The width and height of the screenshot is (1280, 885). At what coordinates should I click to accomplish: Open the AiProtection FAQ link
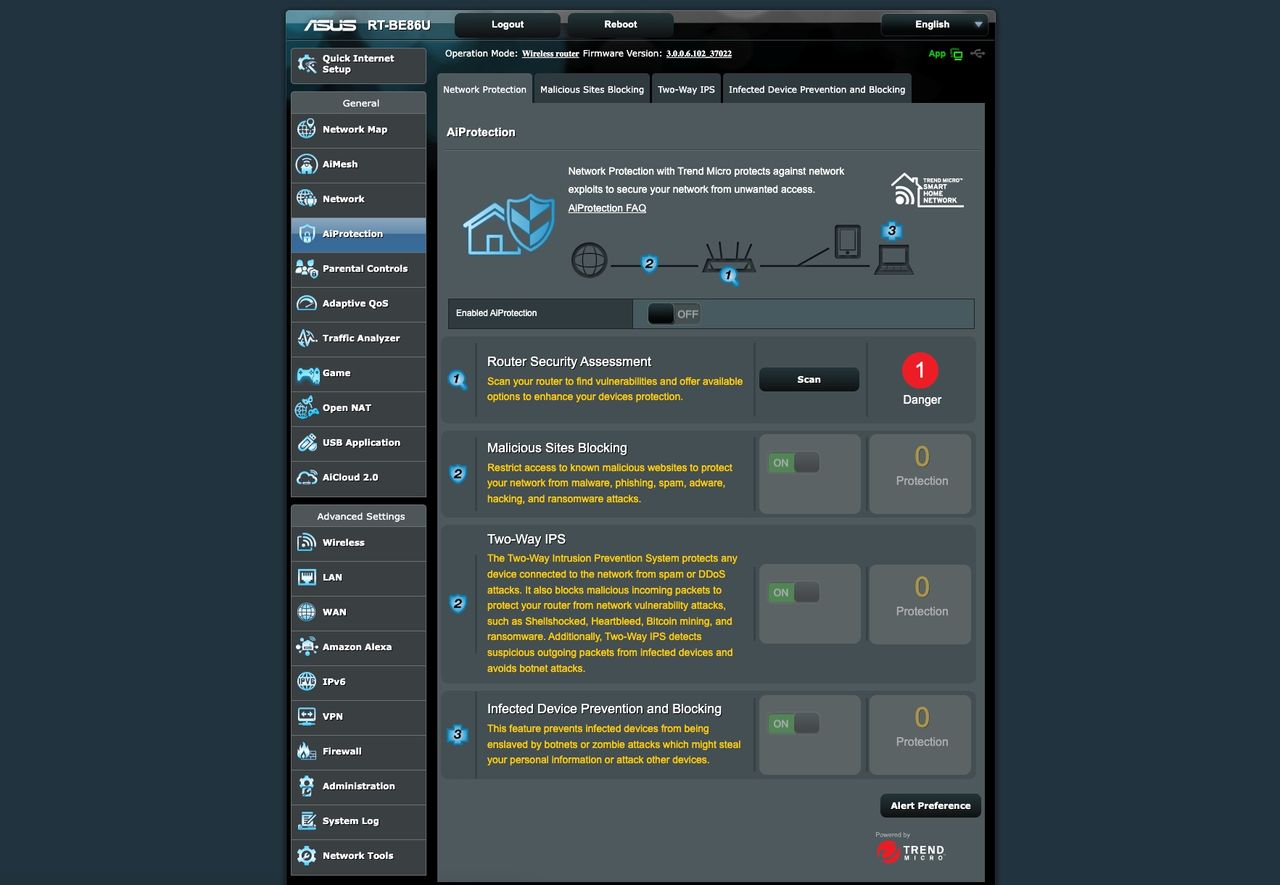point(607,208)
